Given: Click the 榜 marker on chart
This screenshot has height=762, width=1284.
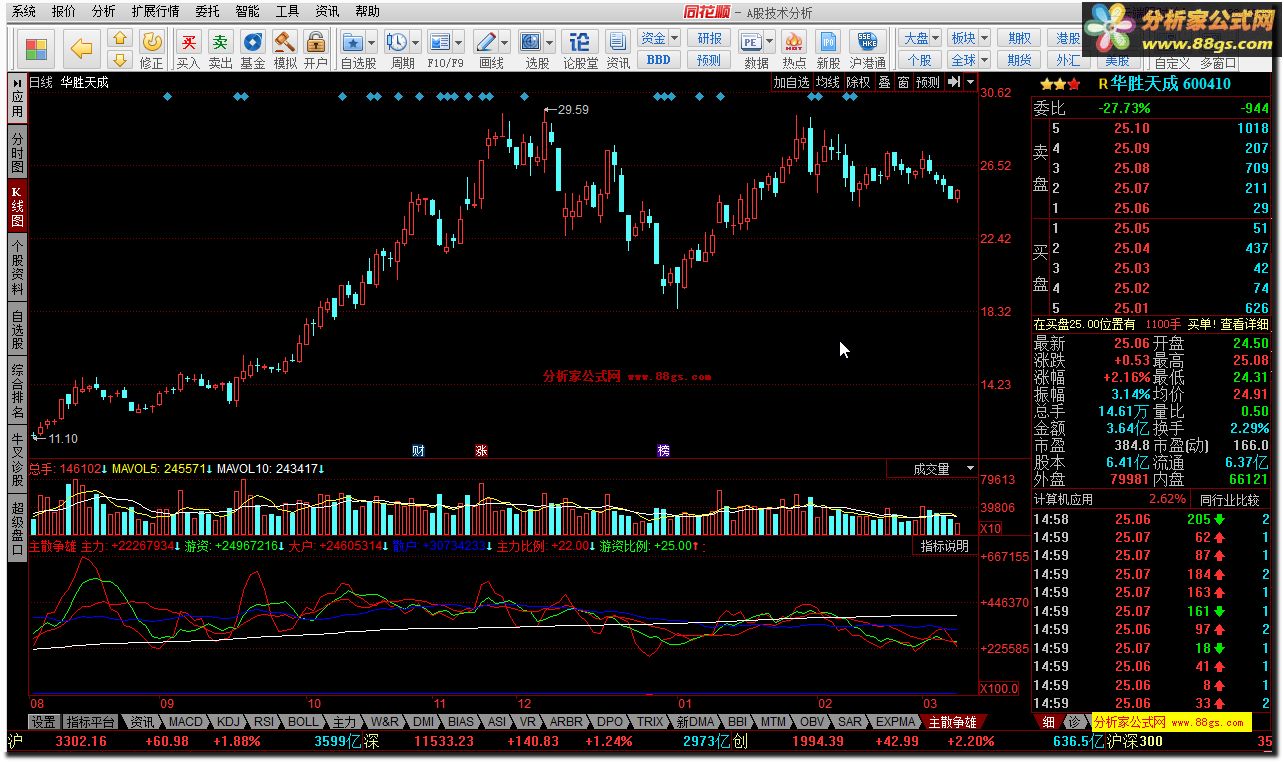Looking at the screenshot, I should coord(663,451).
